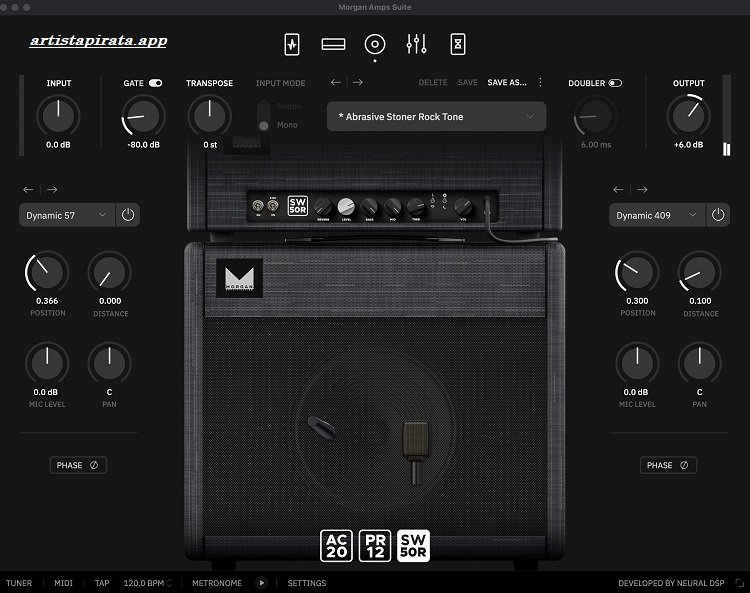This screenshot has height=593, width=750.
Task: Click the window resize icon in corner
Action: (739, 583)
